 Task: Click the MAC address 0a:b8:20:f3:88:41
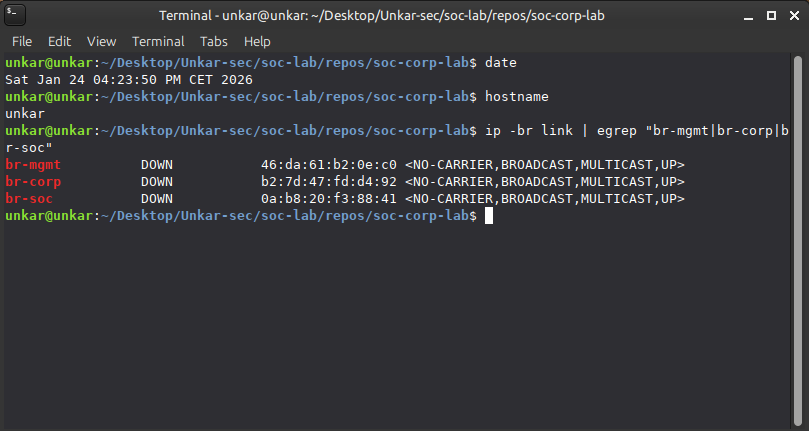329,199
